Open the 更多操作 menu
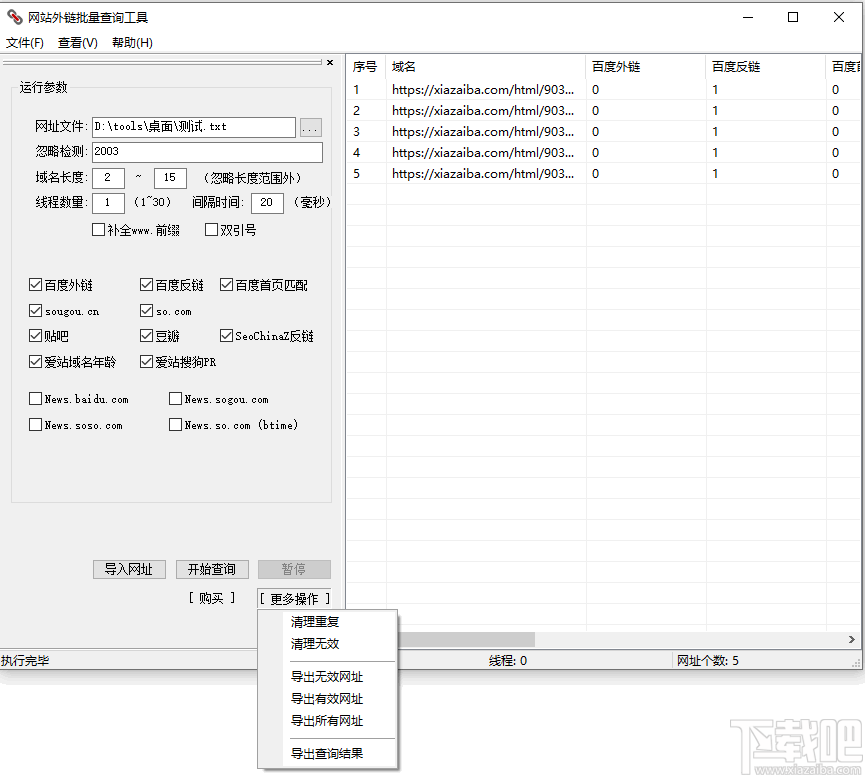This screenshot has width=865, height=775. pos(294,596)
